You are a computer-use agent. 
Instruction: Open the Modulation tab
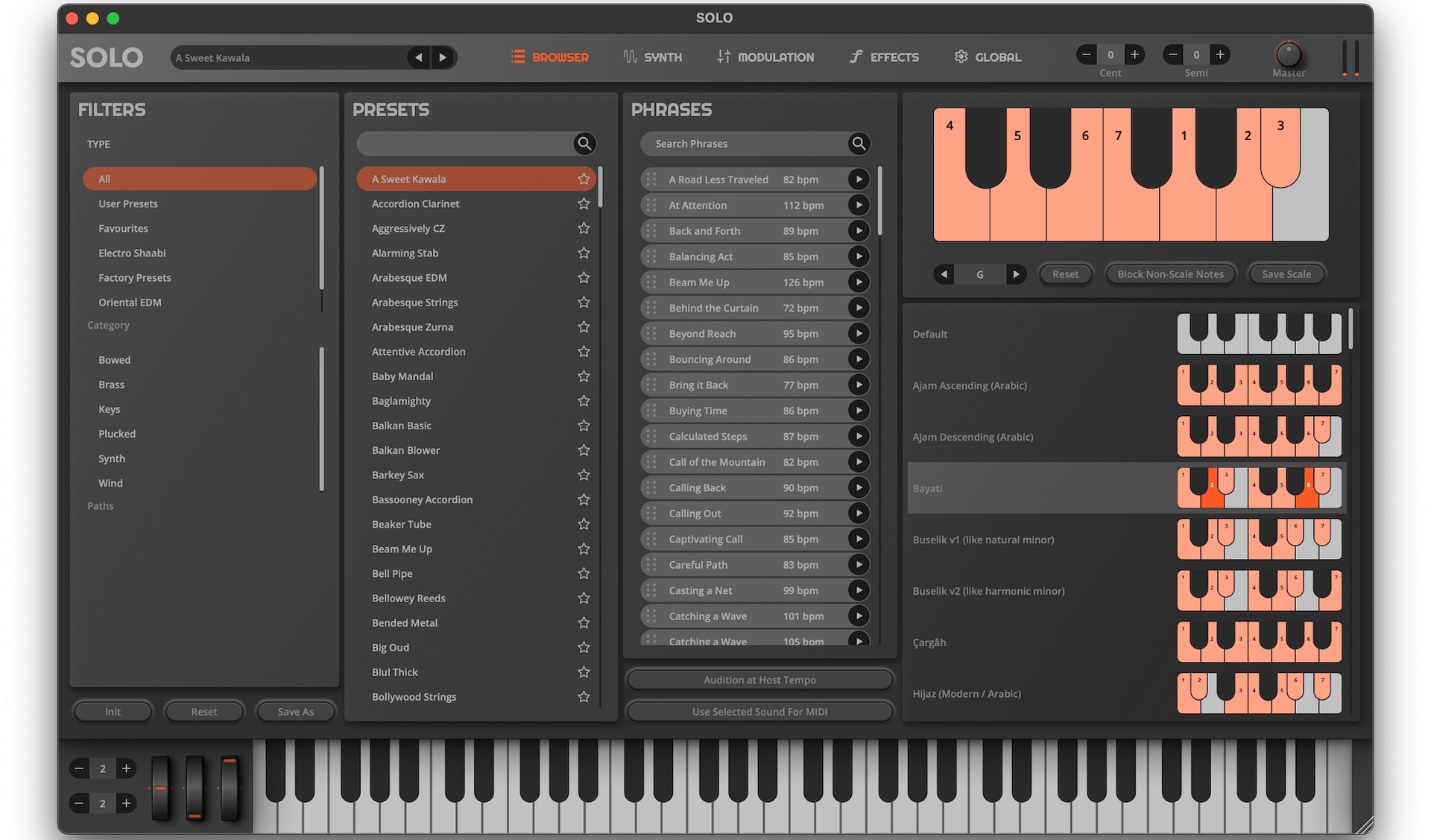(765, 57)
